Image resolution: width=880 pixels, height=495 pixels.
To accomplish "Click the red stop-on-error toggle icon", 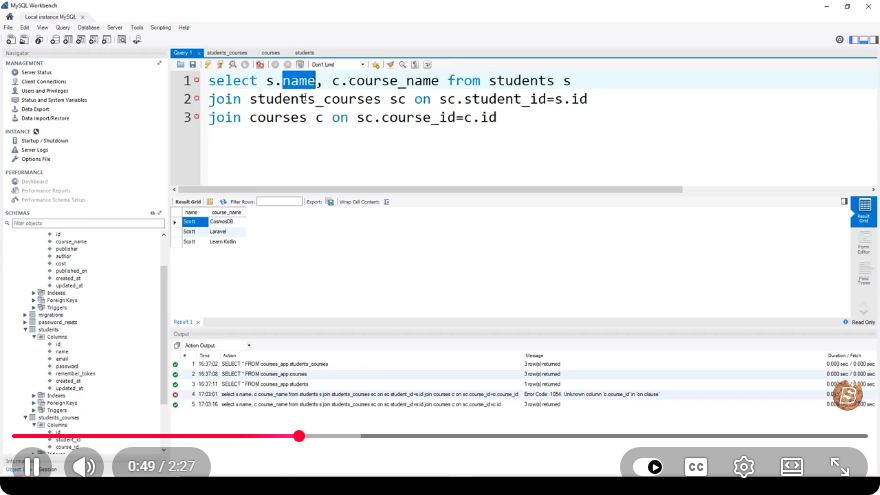I will 259,65.
